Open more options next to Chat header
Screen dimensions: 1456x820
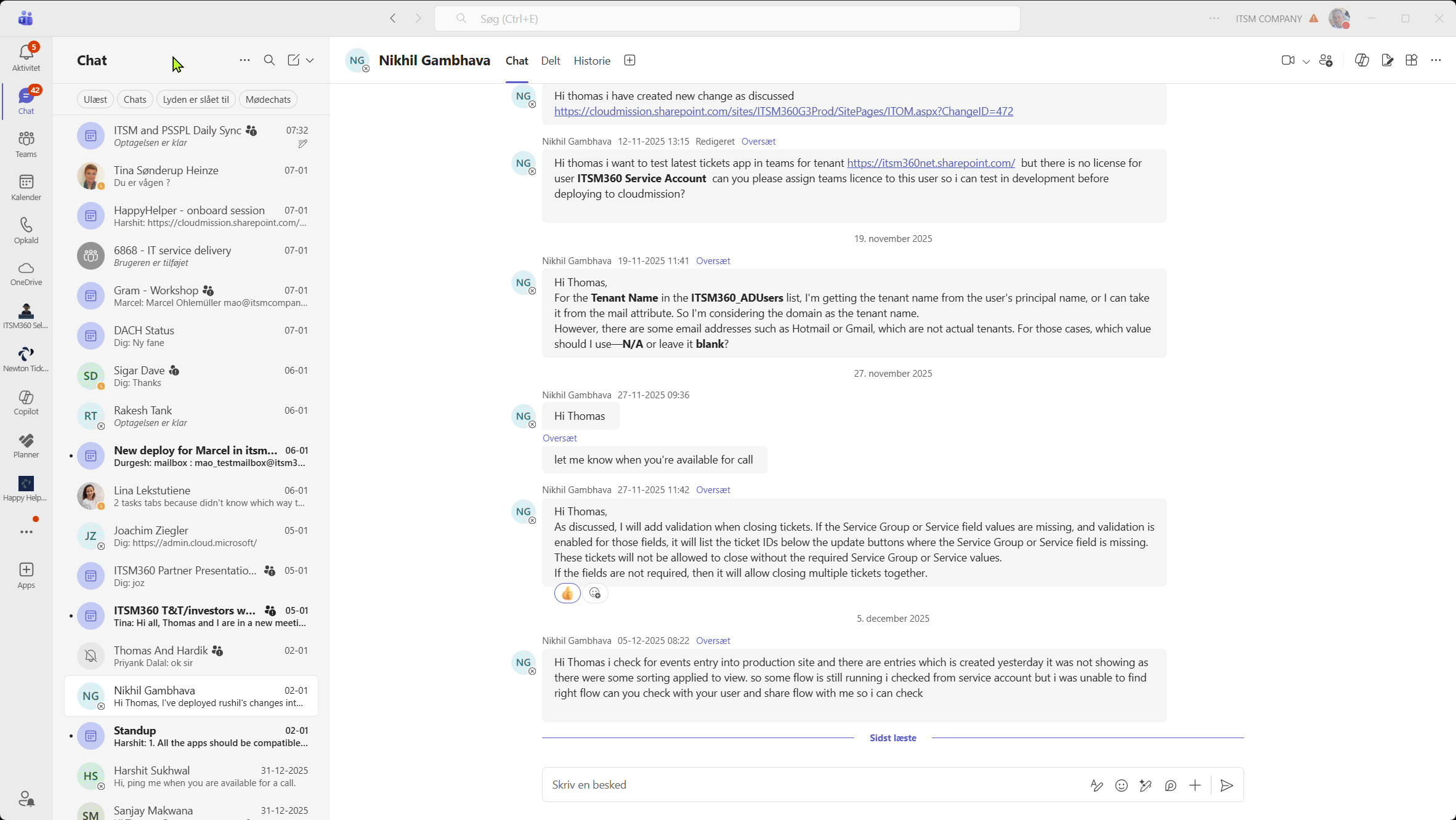[245, 60]
